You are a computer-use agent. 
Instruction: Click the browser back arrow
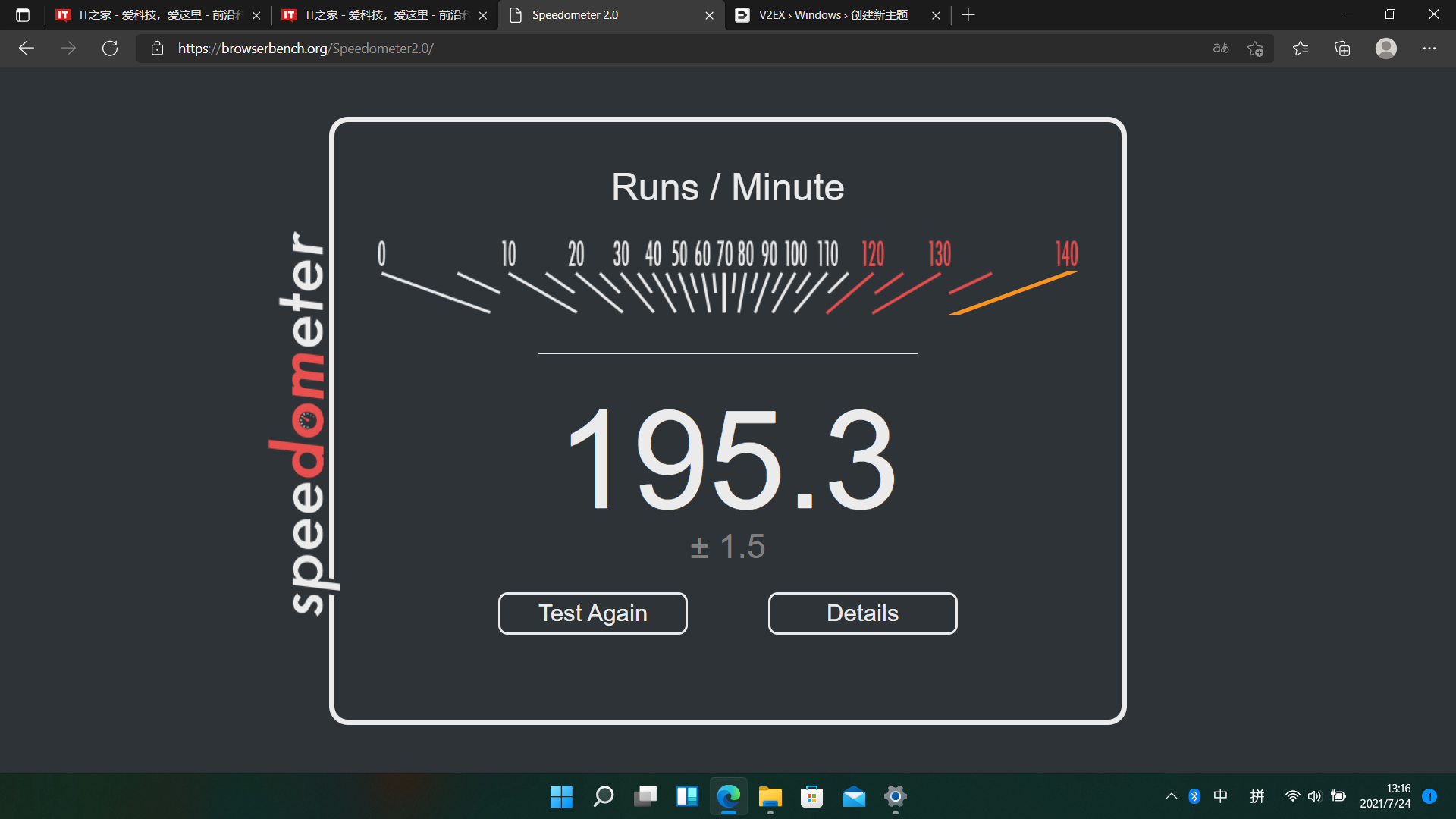[x=27, y=49]
